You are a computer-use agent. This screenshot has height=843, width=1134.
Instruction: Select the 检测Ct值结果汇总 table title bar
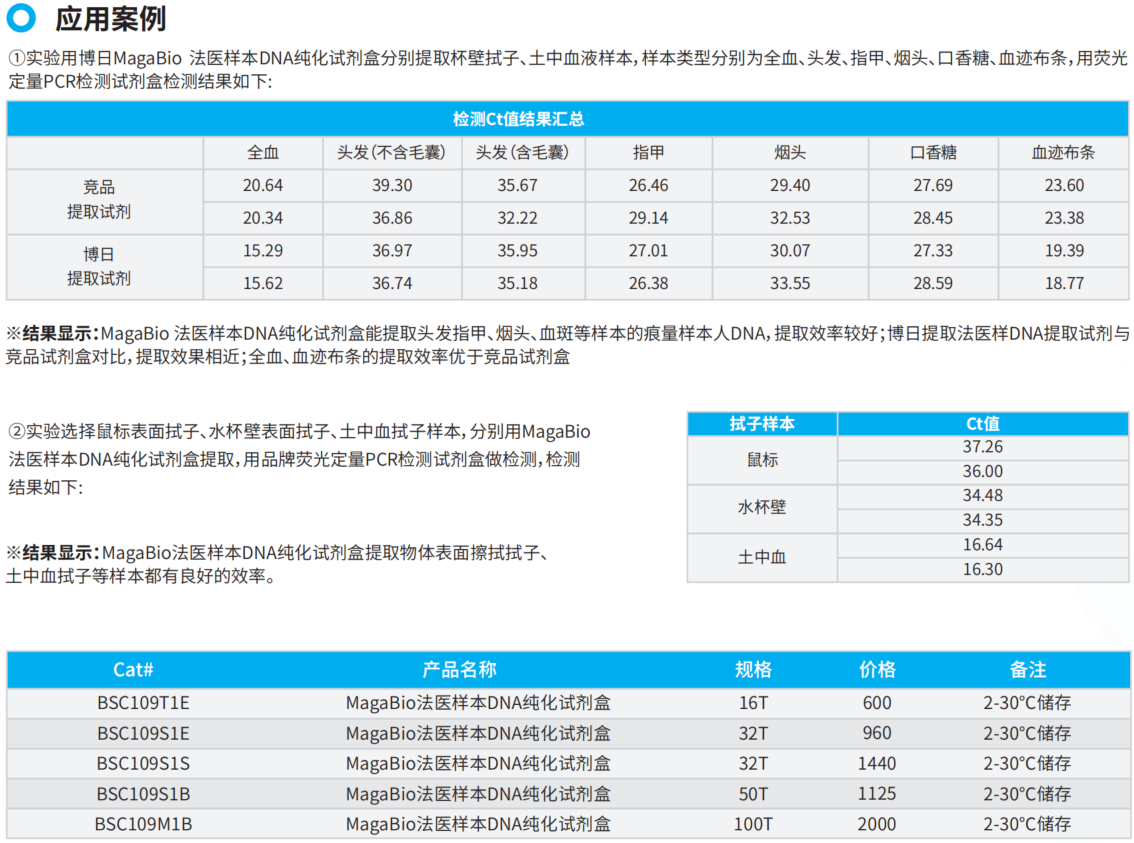tap(566, 119)
